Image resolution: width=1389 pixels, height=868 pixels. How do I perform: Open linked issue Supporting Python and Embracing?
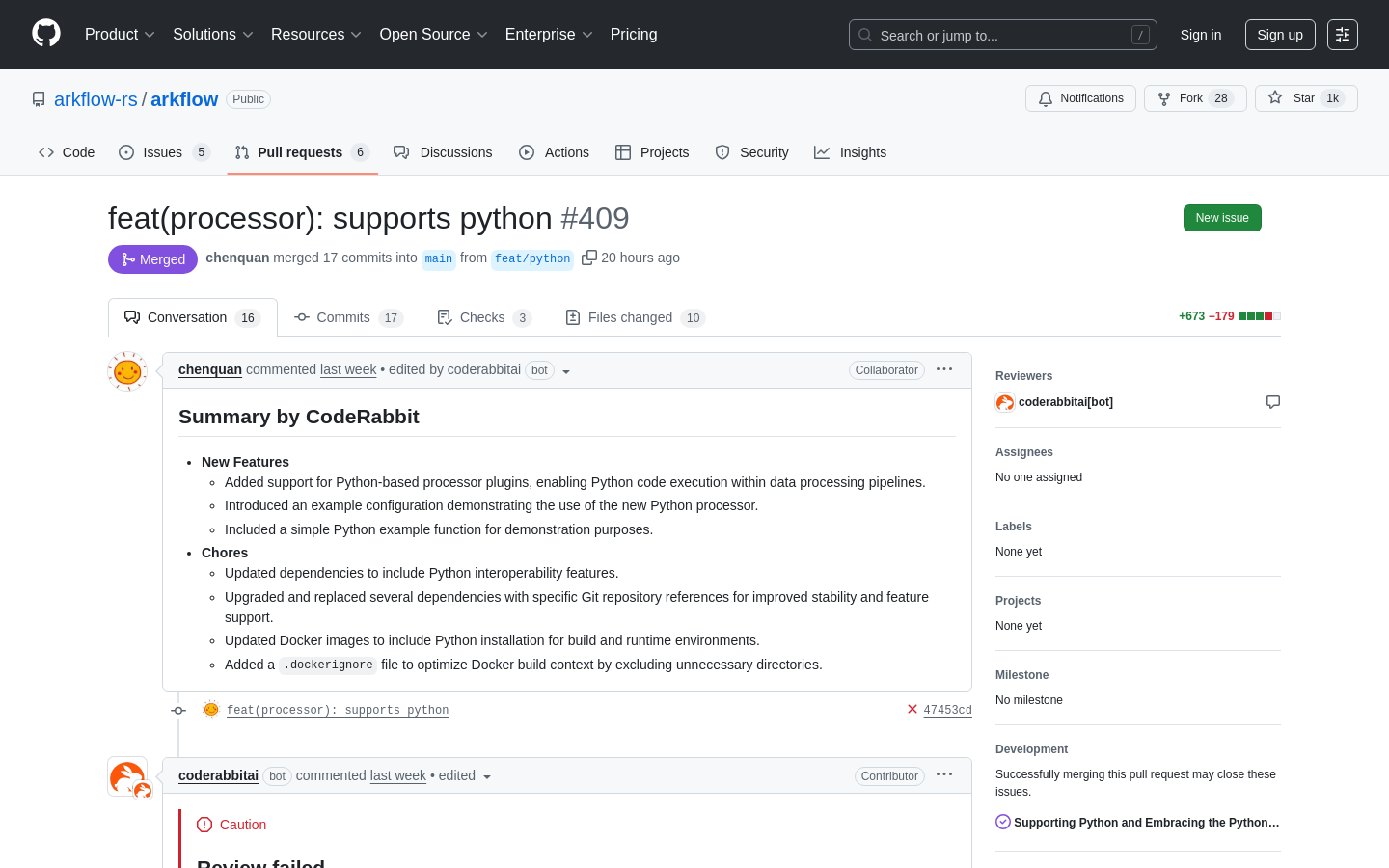coord(1147,823)
